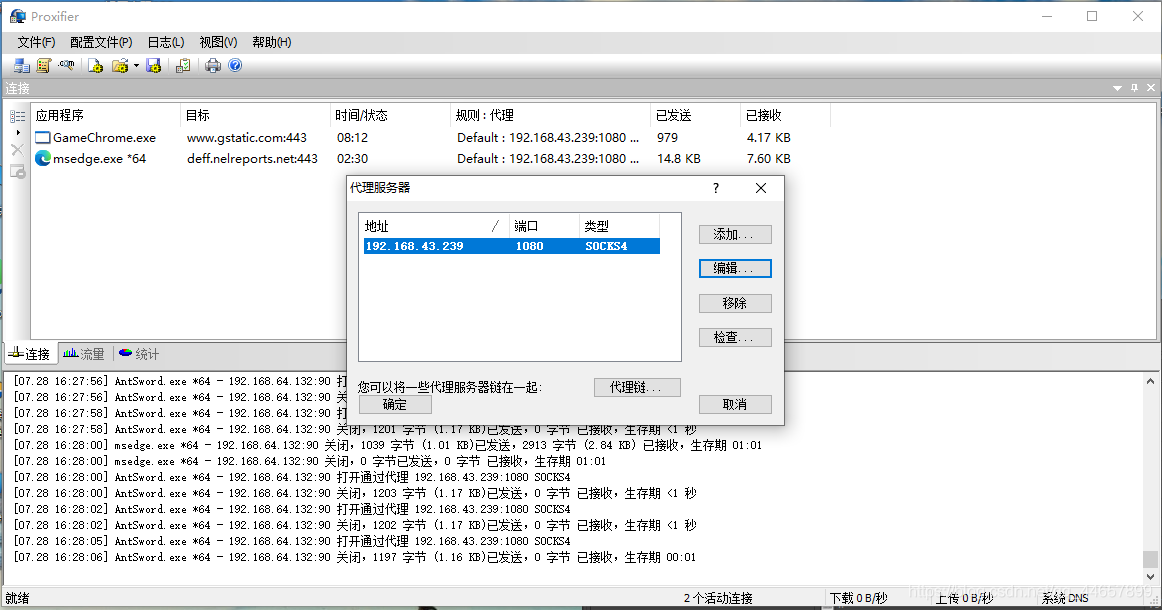Image resolution: width=1162 pixels, height=610 pixels.
Task: Open Proxification Rules scroll icon
Action: tap(44, 66)
